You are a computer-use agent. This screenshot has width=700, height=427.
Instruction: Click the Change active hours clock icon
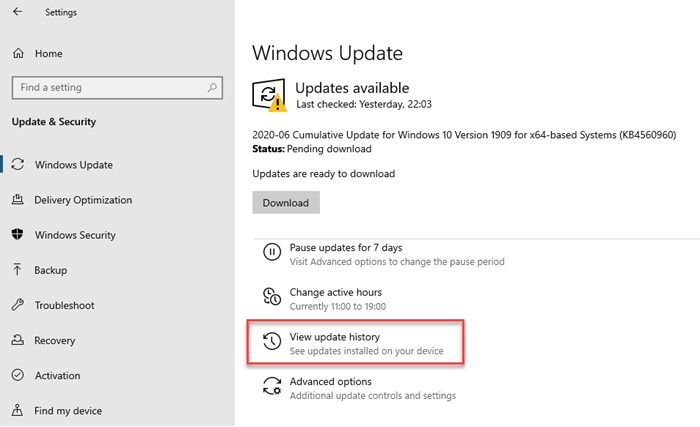click(x=272, y=297)
